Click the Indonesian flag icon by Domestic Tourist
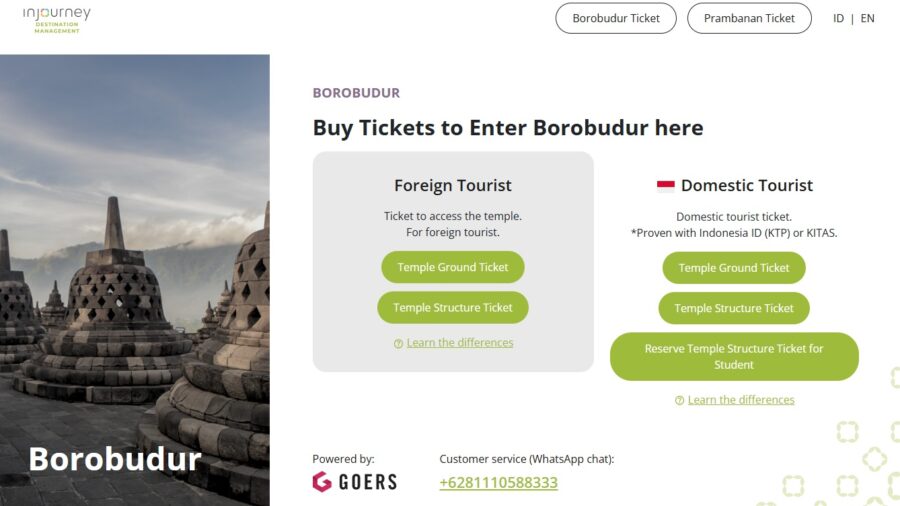This screenshot has width=900, height=506. click(x=665, y=185)
